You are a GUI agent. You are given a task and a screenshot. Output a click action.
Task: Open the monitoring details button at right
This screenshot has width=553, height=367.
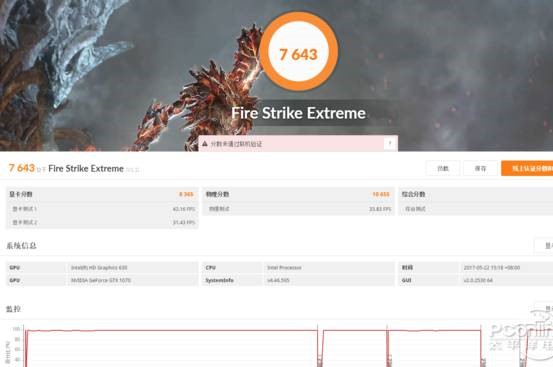[544, 308]
